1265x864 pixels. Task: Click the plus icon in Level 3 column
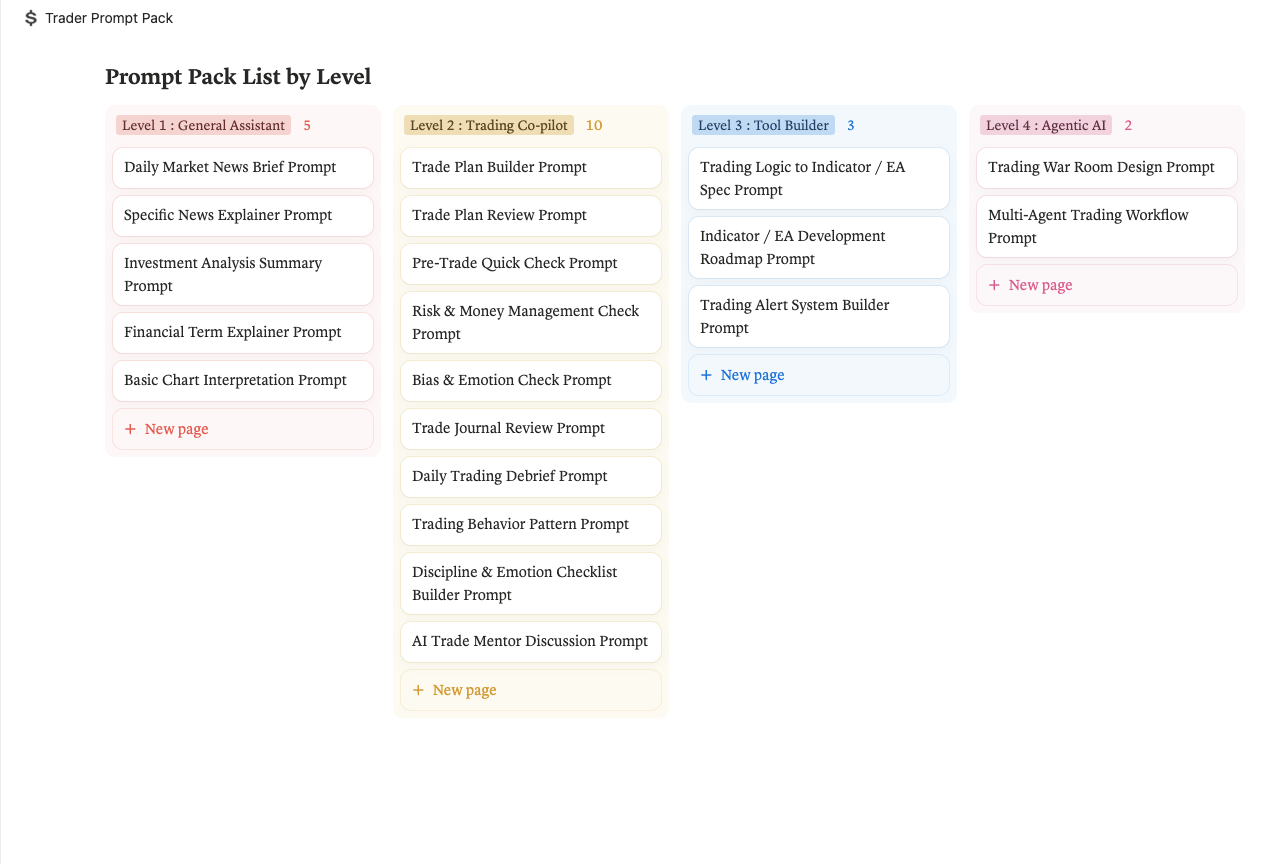(706, 375)
